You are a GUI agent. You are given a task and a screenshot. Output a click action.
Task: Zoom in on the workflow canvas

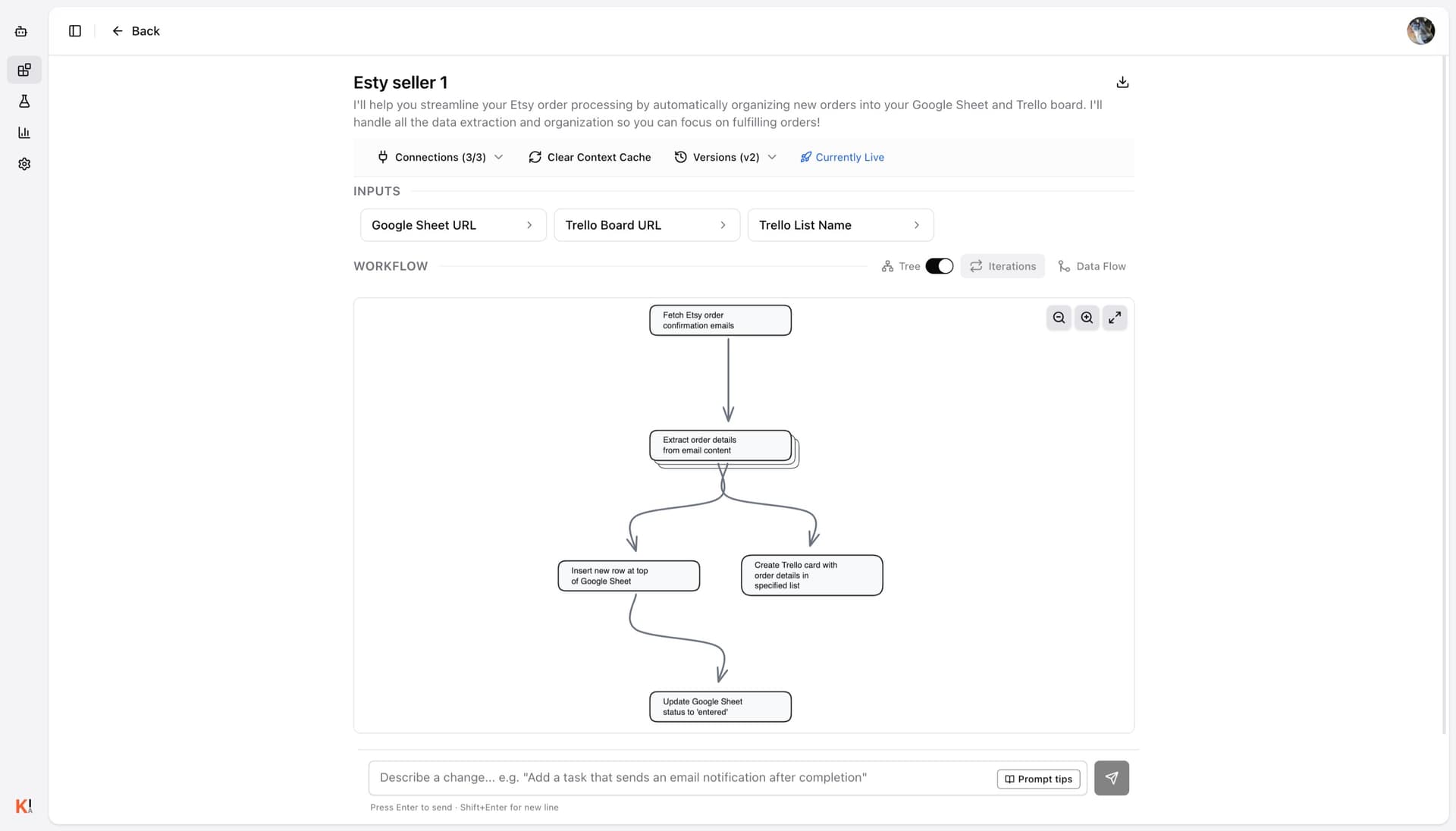1087,318
